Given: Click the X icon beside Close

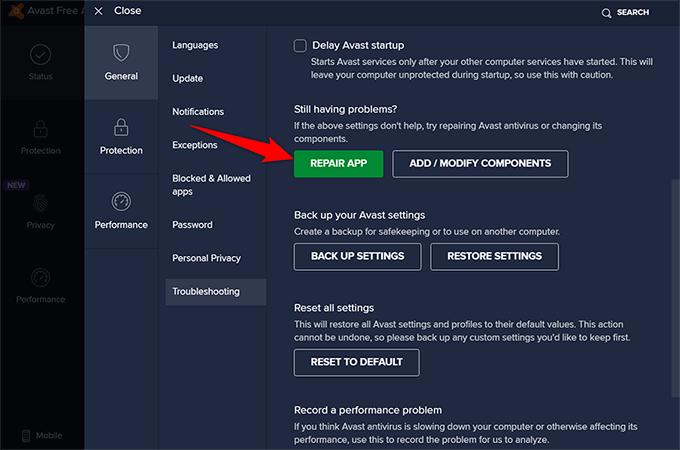Looking at the screenshot, I should coord(98,11).
